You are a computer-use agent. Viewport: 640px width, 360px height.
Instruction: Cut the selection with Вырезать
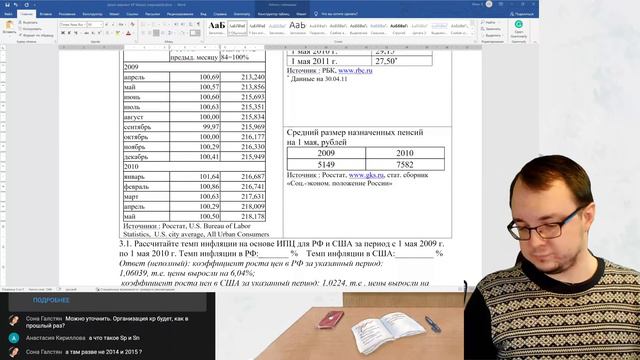(28, 22)
